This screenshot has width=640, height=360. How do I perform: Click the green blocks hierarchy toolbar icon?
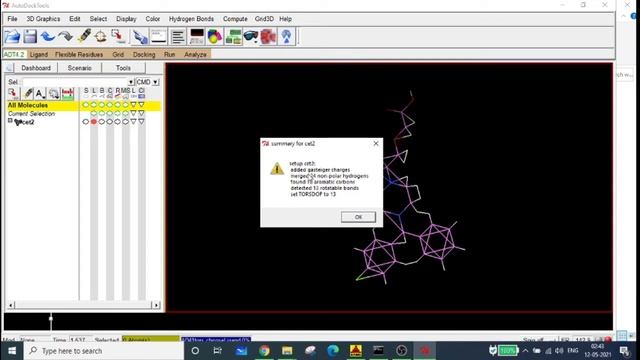tap(233, 37)
